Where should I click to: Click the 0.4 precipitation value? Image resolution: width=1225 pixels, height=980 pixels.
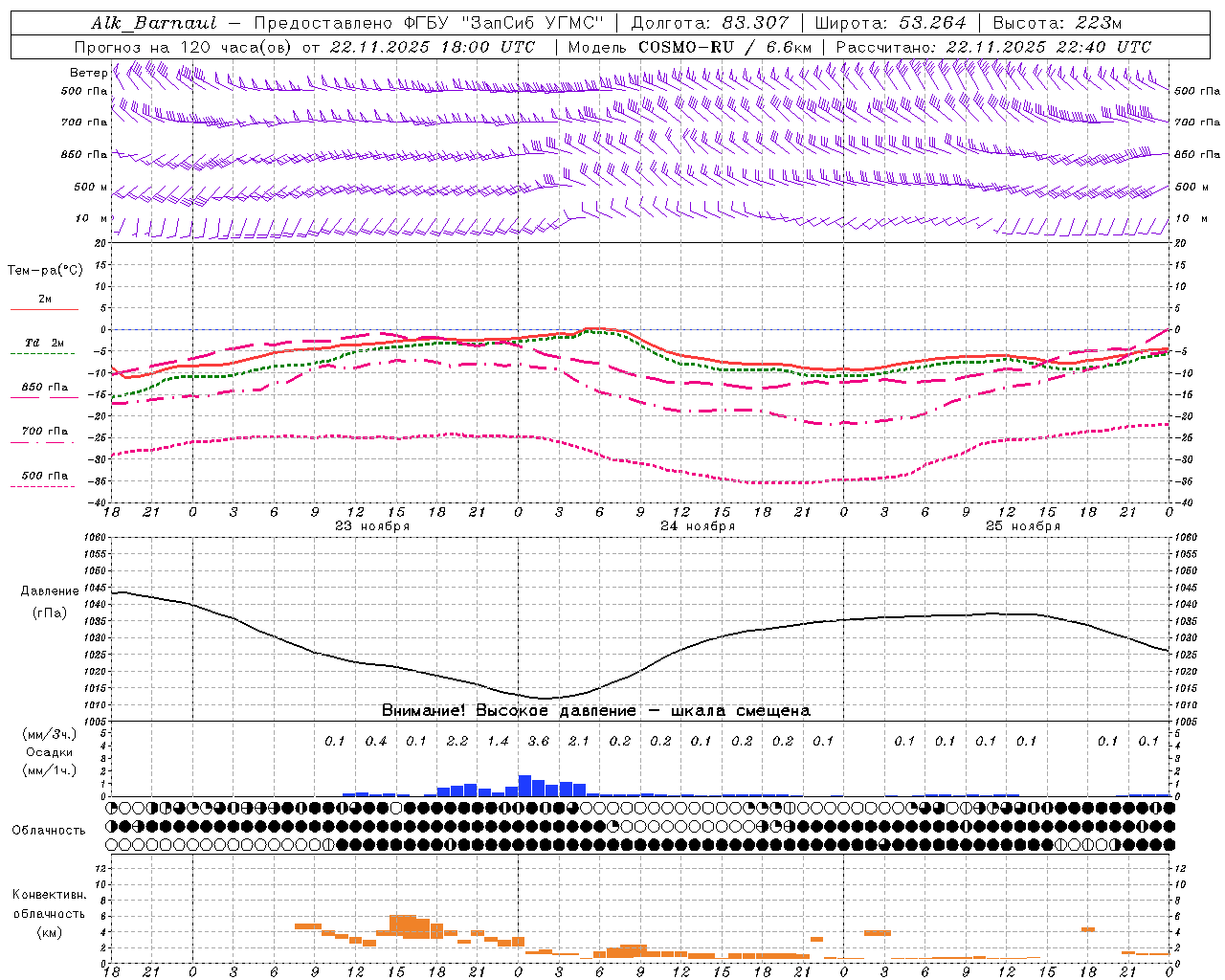(376, 741)
